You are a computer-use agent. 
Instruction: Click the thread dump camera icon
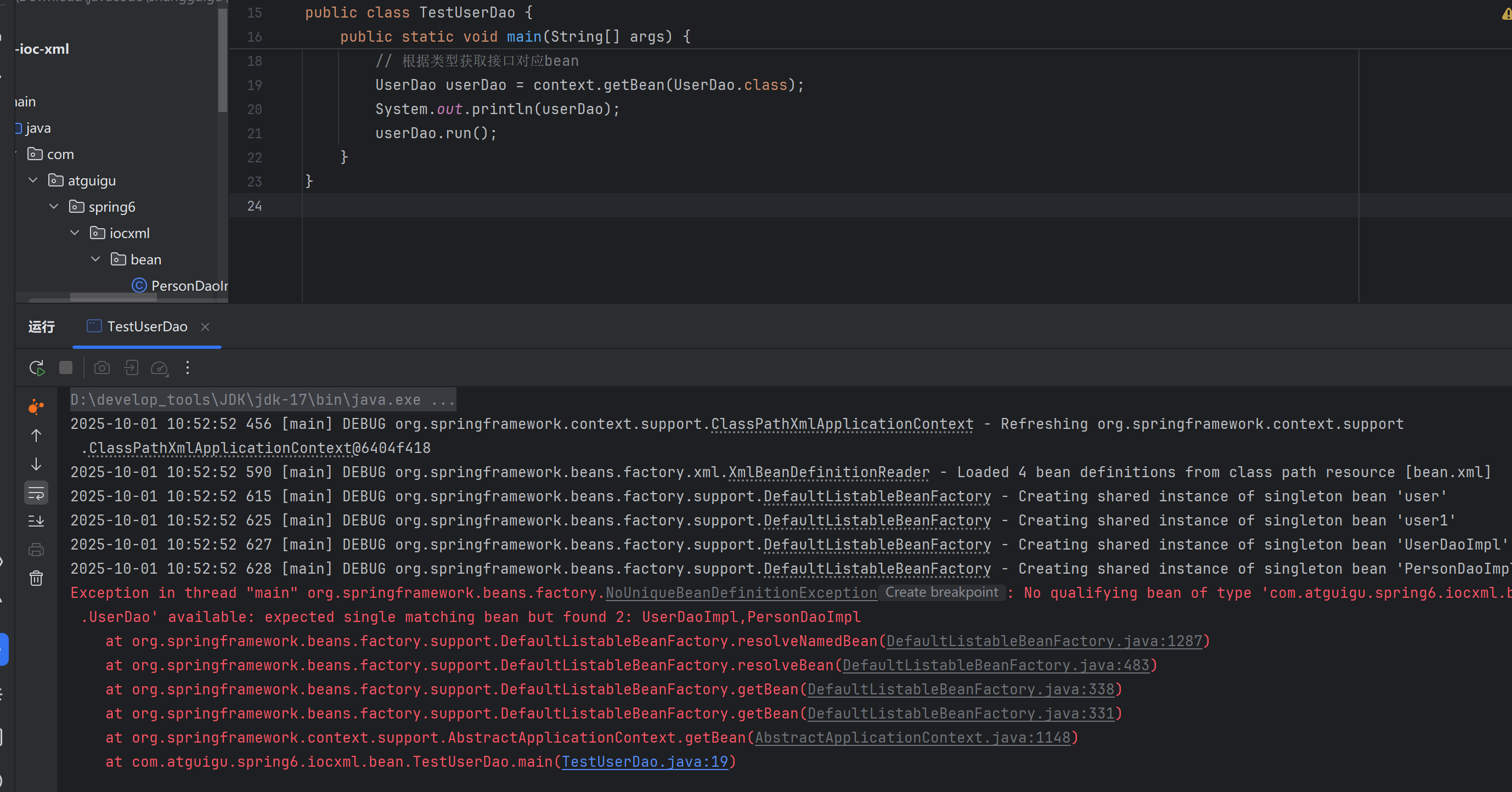[x=102, y=368]
